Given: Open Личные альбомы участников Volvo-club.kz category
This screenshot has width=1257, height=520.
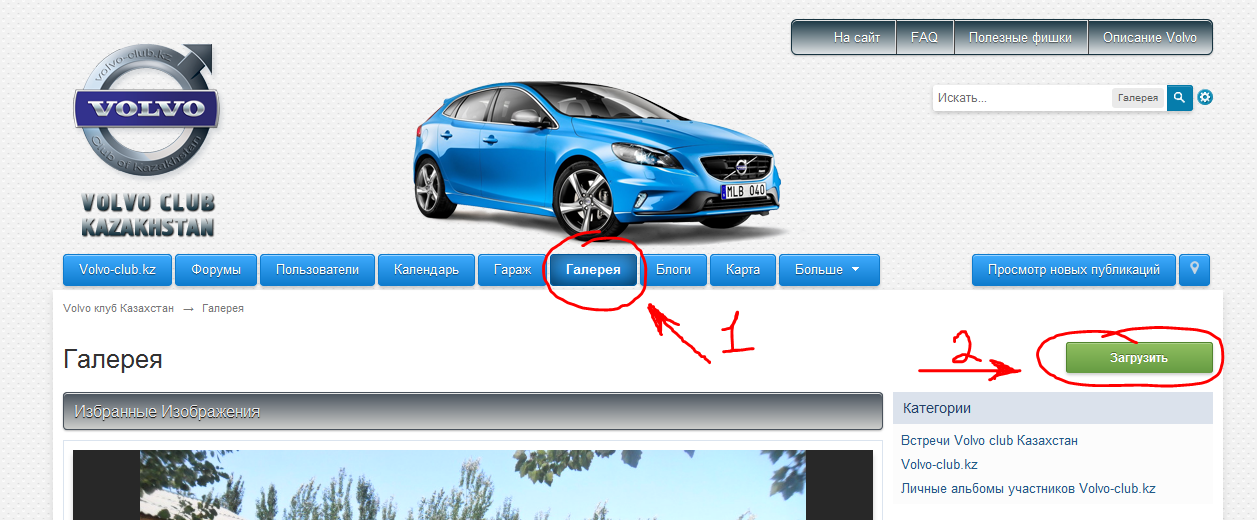Looking at the screenshot, I should [x=1028, y=489].
